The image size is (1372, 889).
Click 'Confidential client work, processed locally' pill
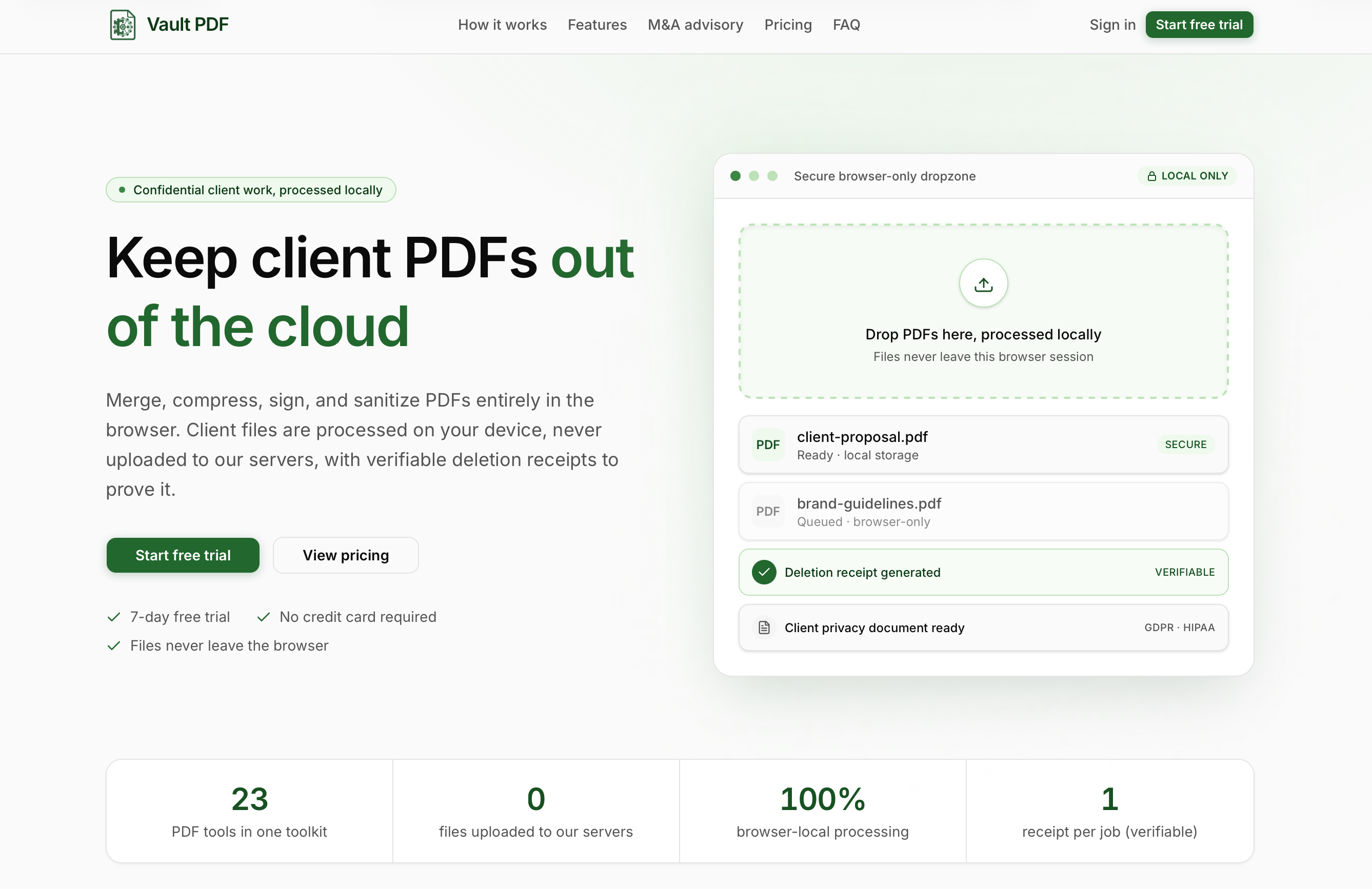(251, 190)
